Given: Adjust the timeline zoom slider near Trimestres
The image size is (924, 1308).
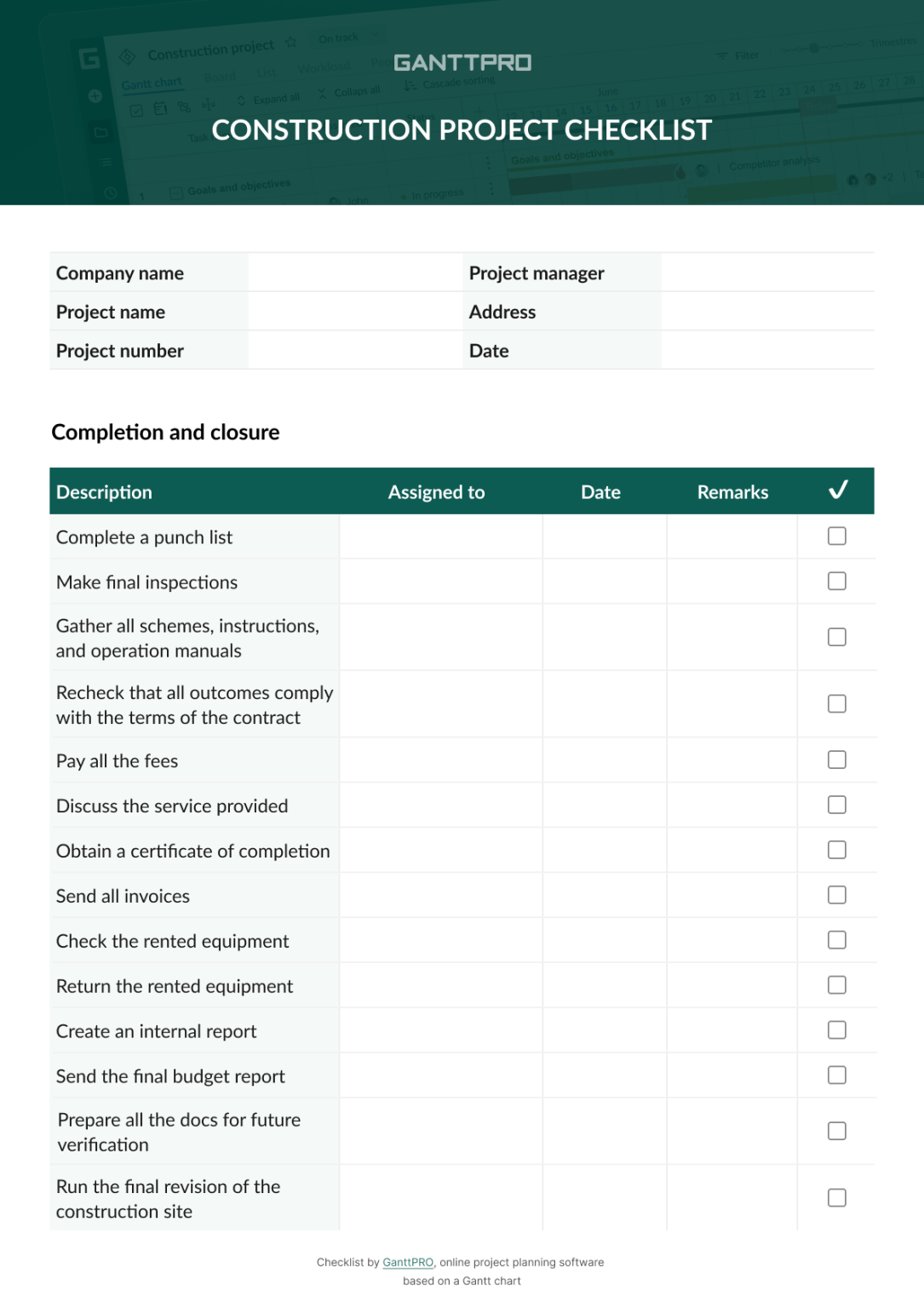Looking at the screenshot, I should click(x=815, y=49).
